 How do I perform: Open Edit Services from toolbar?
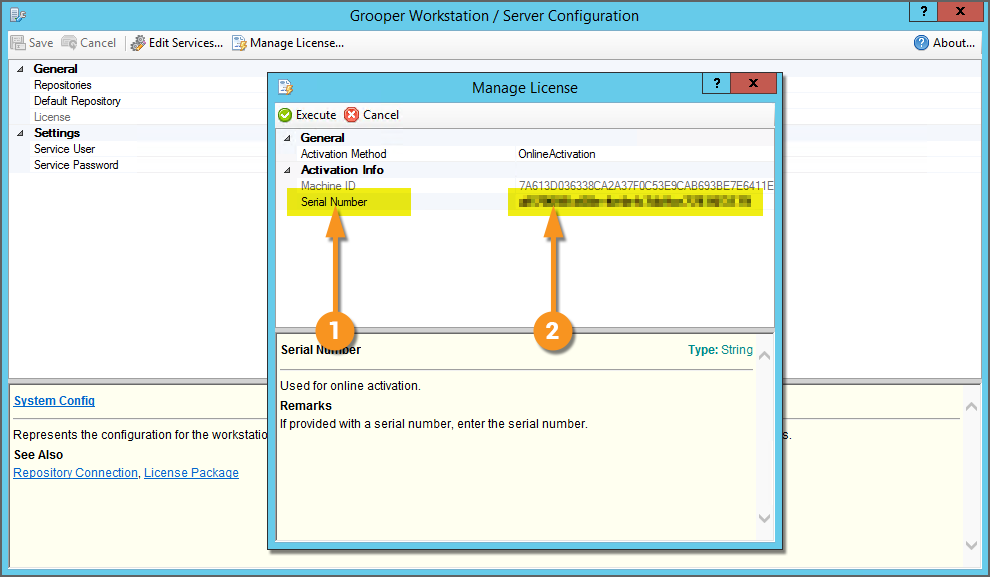177,43
